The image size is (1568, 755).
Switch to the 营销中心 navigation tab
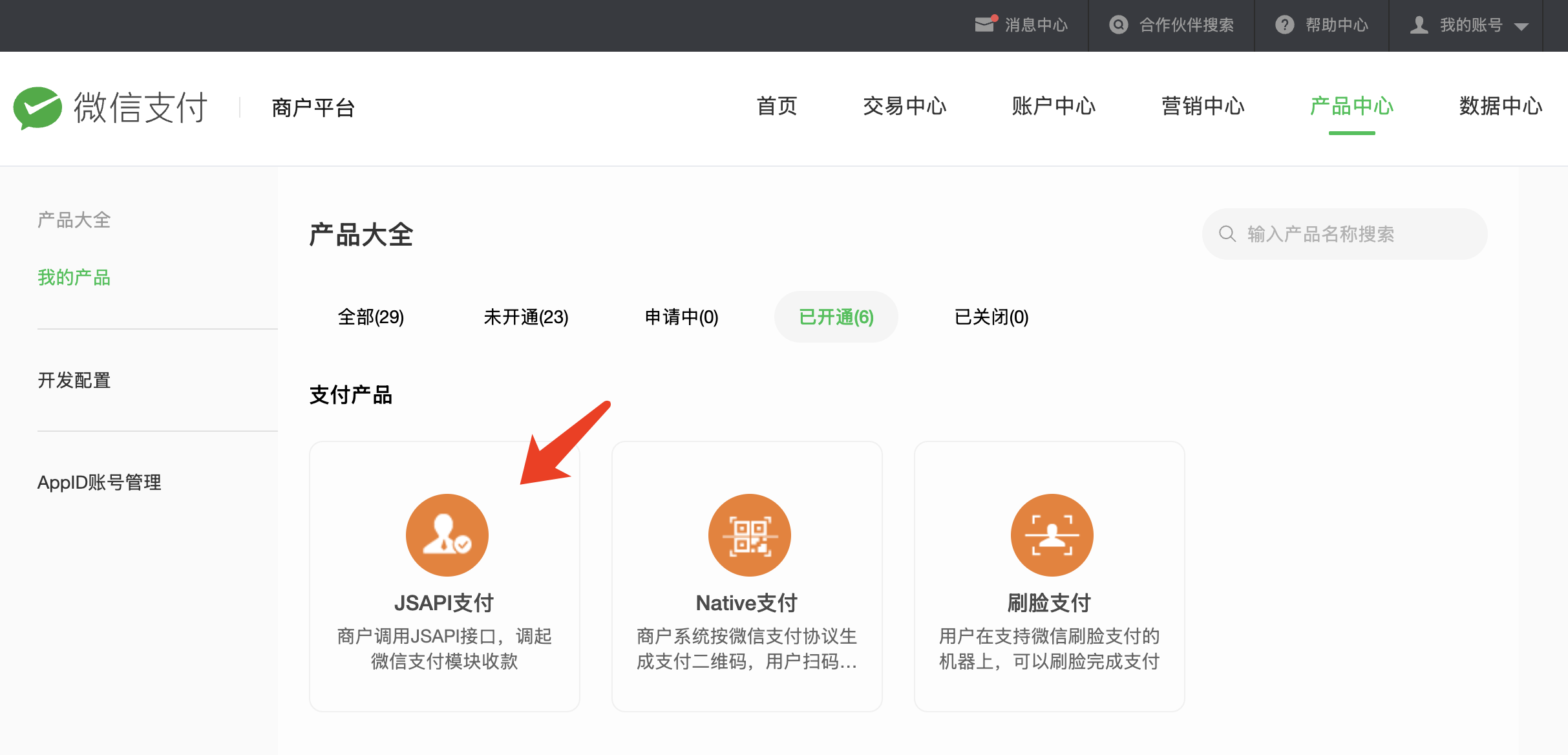(1203, 106)
